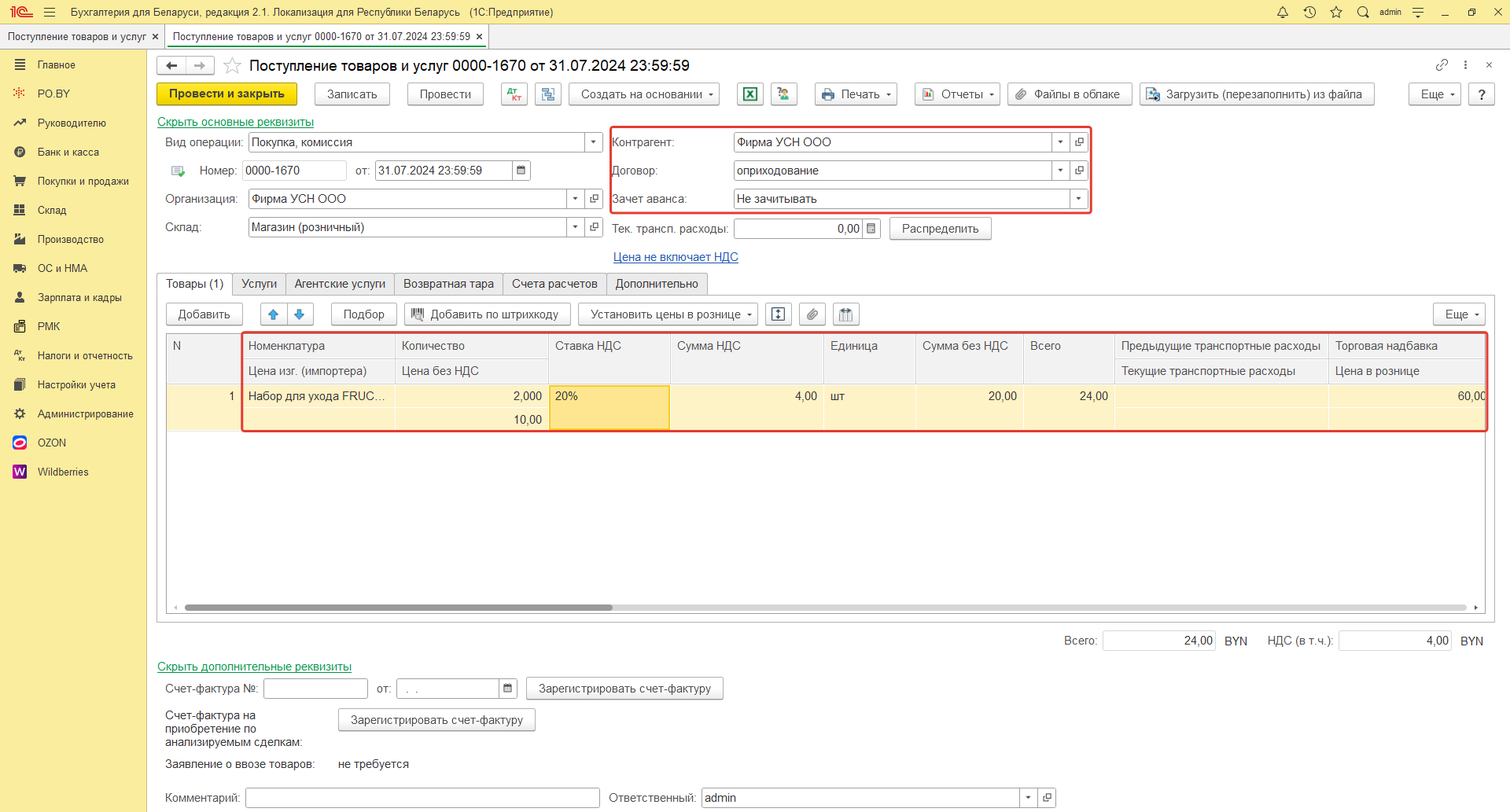Expand Организация dropdown list
The width and height of the screenshot is (1510, 812).
point(576,199)
